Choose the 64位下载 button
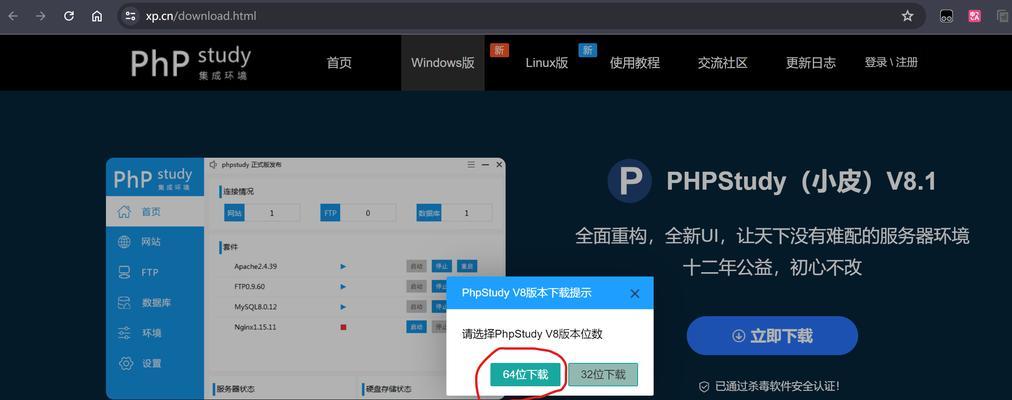Viewport: 1012px width, 400px height. tap(525, 374)
